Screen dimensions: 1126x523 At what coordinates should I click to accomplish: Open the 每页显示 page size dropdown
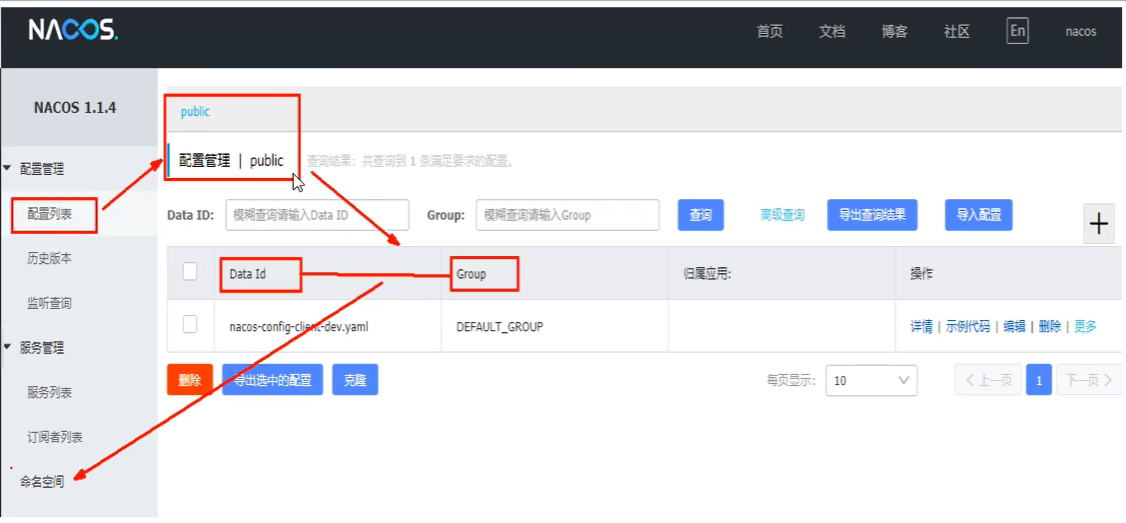click(871, 380)
